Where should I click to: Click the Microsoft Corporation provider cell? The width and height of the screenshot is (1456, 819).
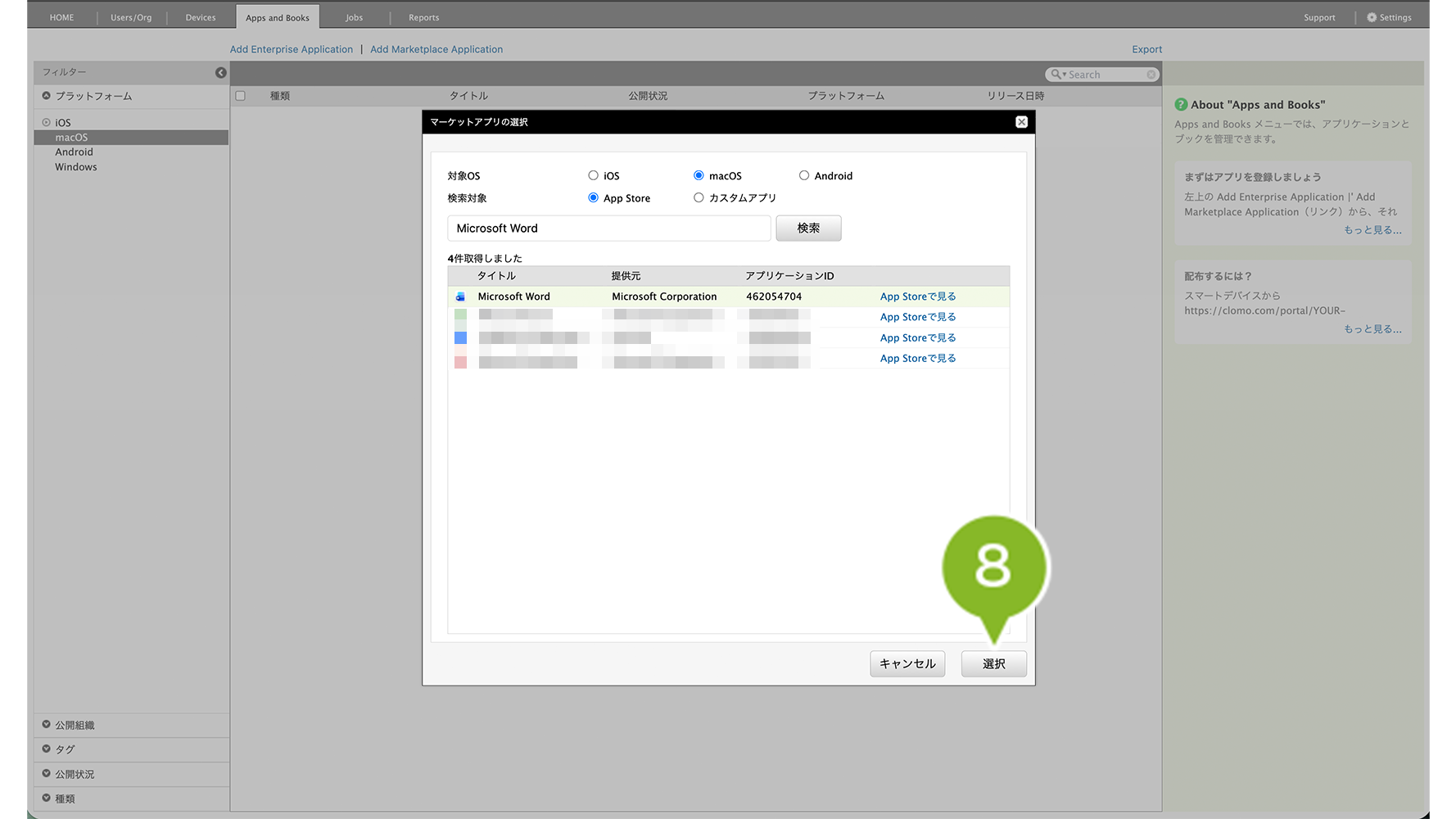[664, 296]
